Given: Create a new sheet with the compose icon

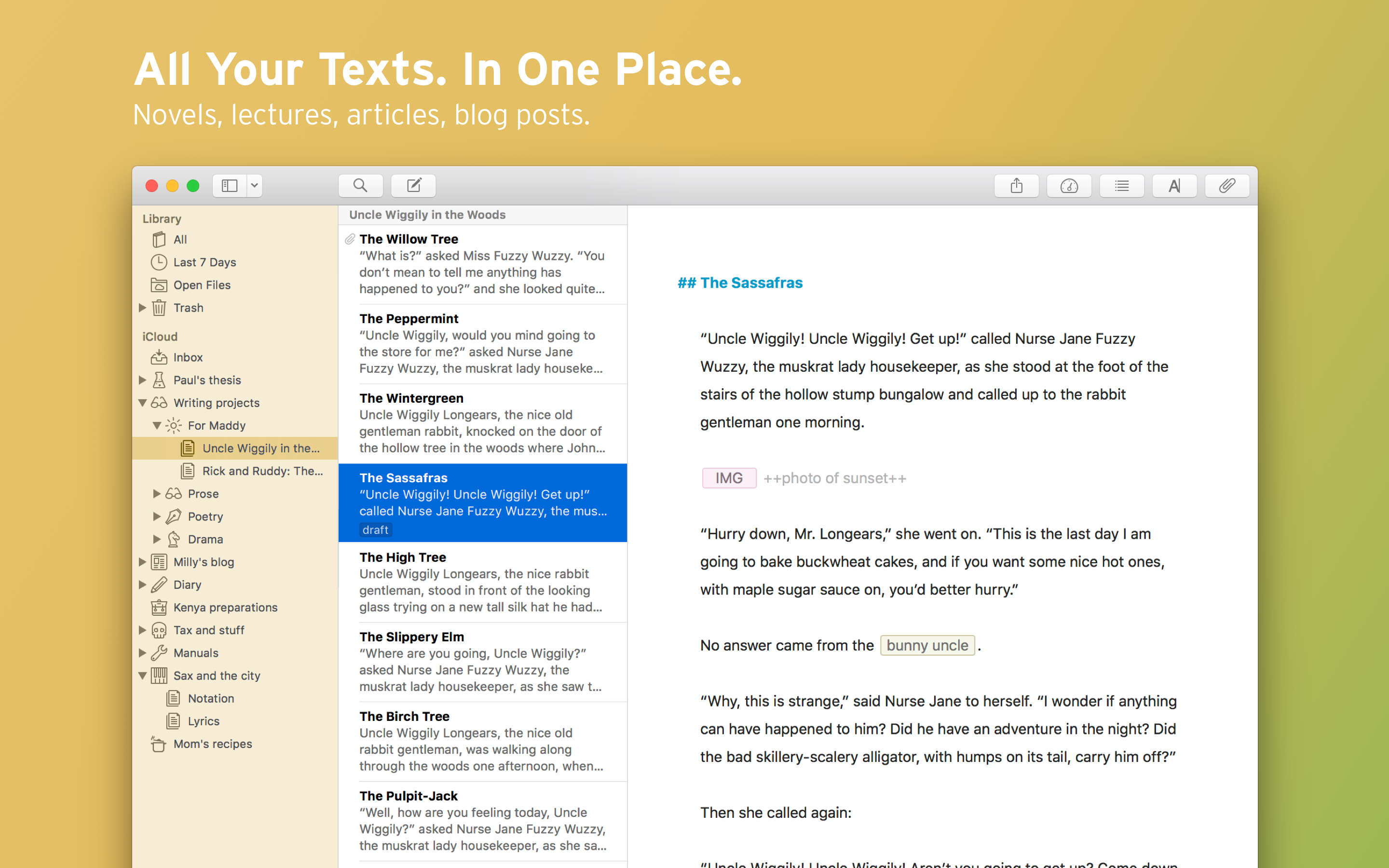Looking at the screenshot, I should (413, 186).
